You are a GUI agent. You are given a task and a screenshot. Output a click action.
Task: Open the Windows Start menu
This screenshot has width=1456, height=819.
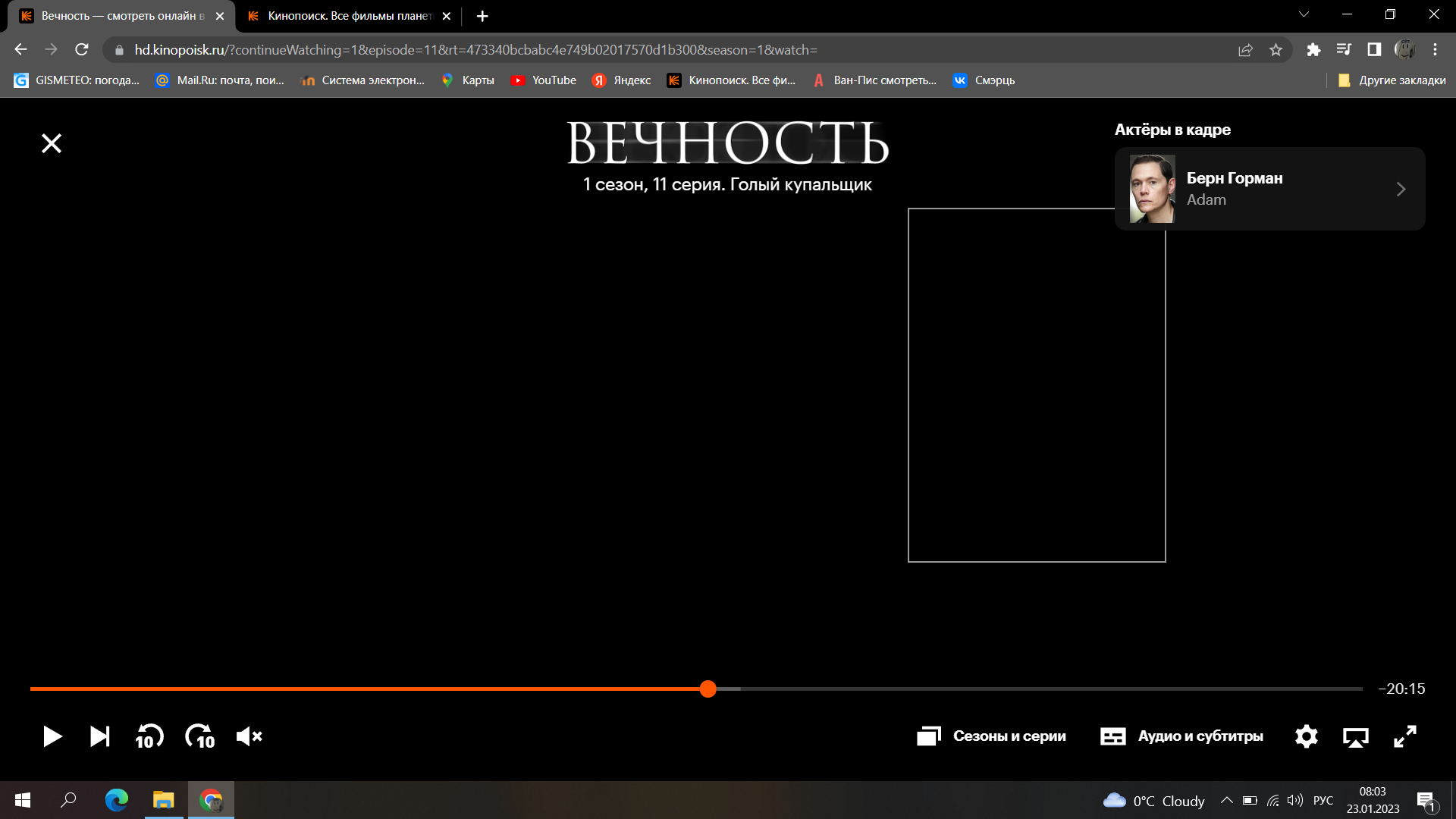(23, 800)
